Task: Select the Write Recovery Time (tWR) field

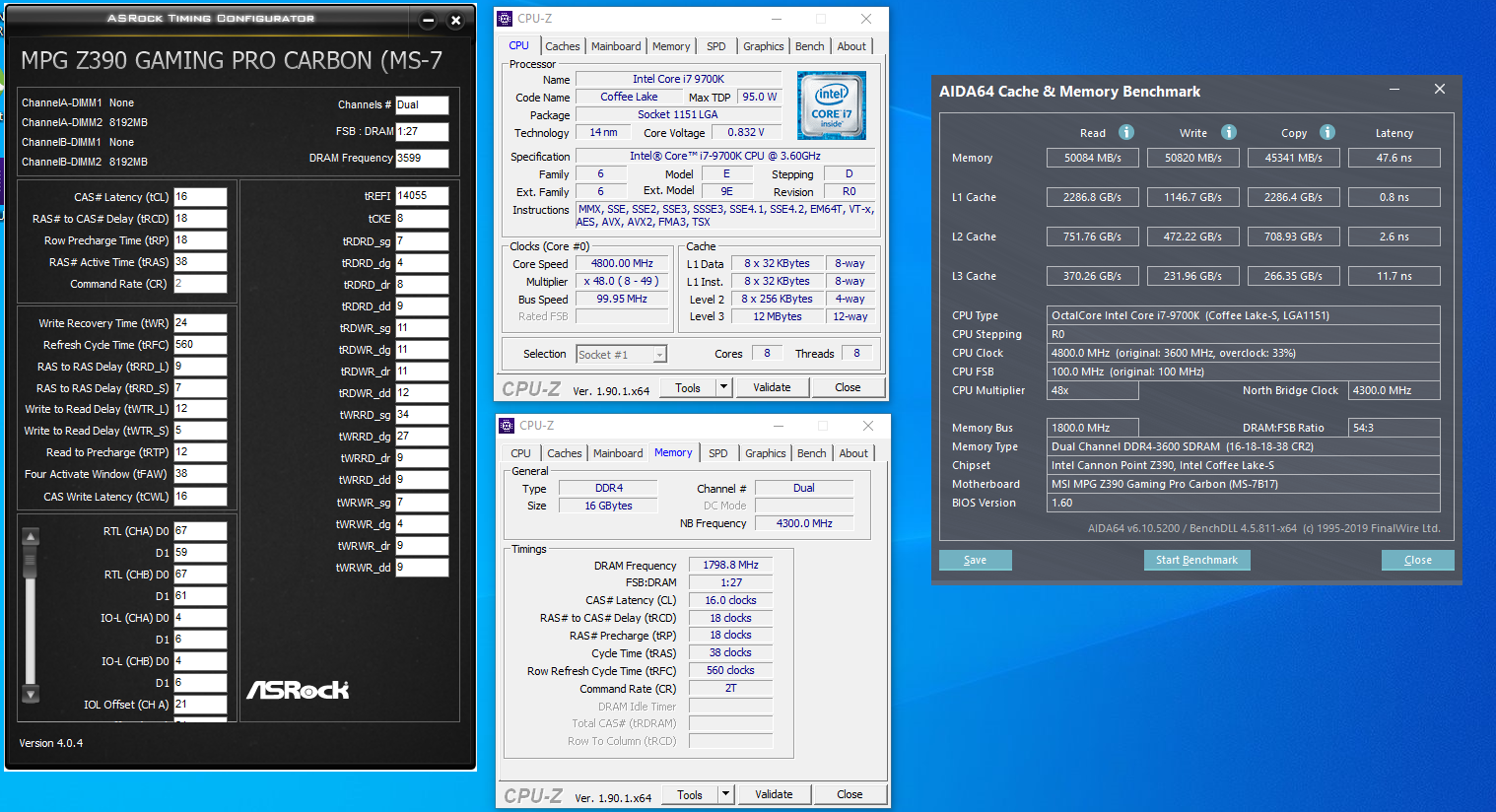Action: 200,323
